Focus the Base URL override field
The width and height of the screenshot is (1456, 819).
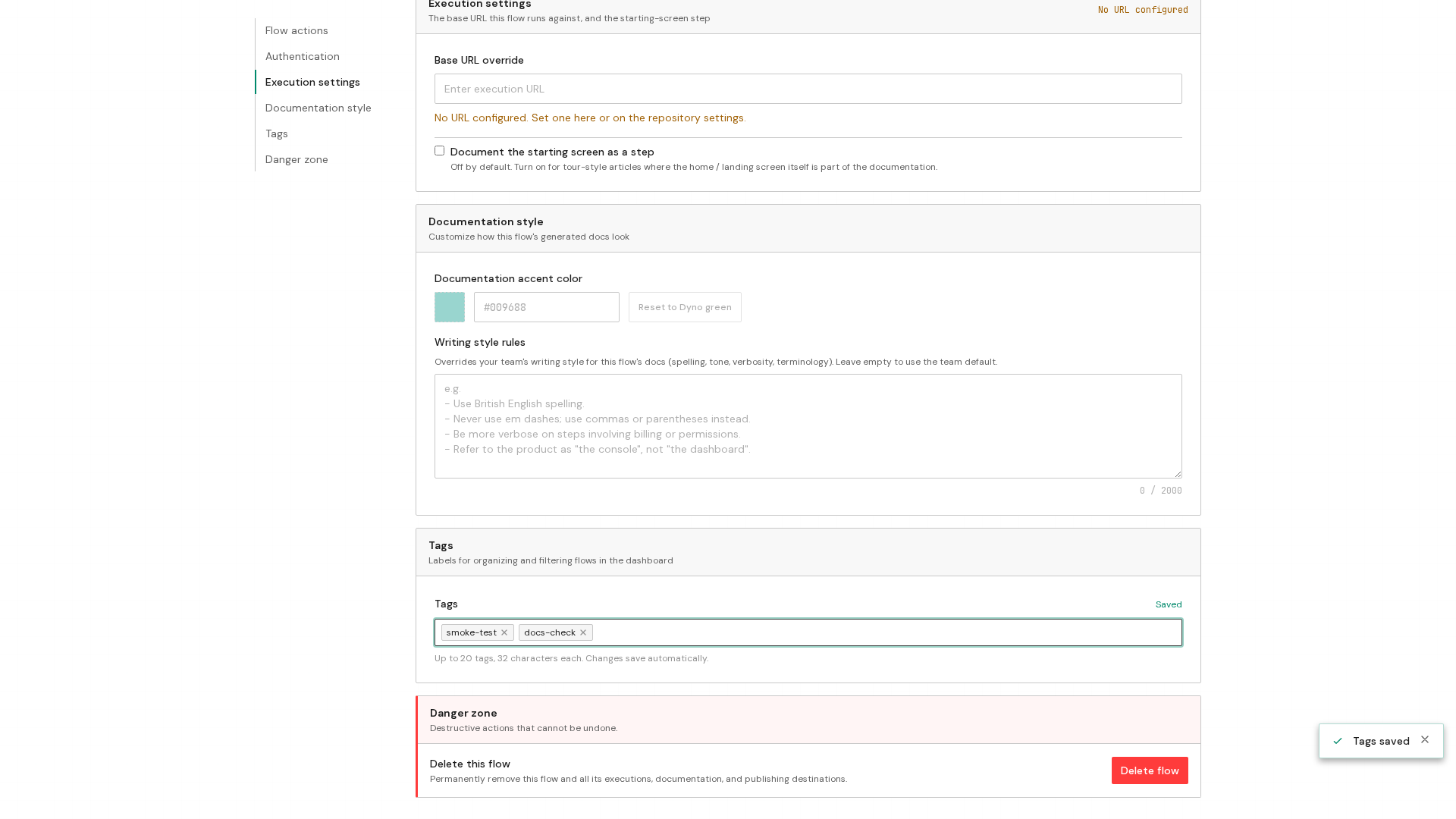808,89
